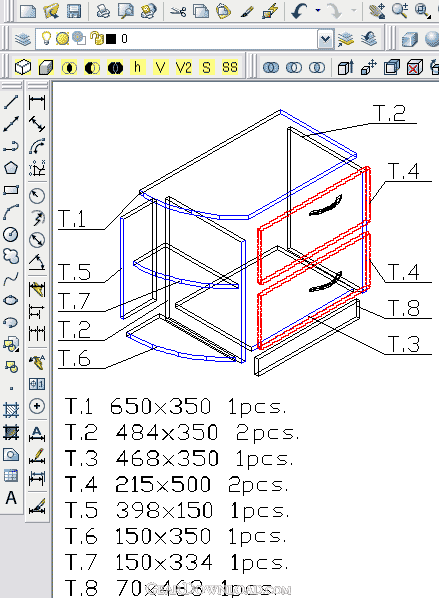Image resolution: width=439 pixels, height=598 pixels.
Task: Click the black color swatch of layer 0
Action: tap(111, 39)
